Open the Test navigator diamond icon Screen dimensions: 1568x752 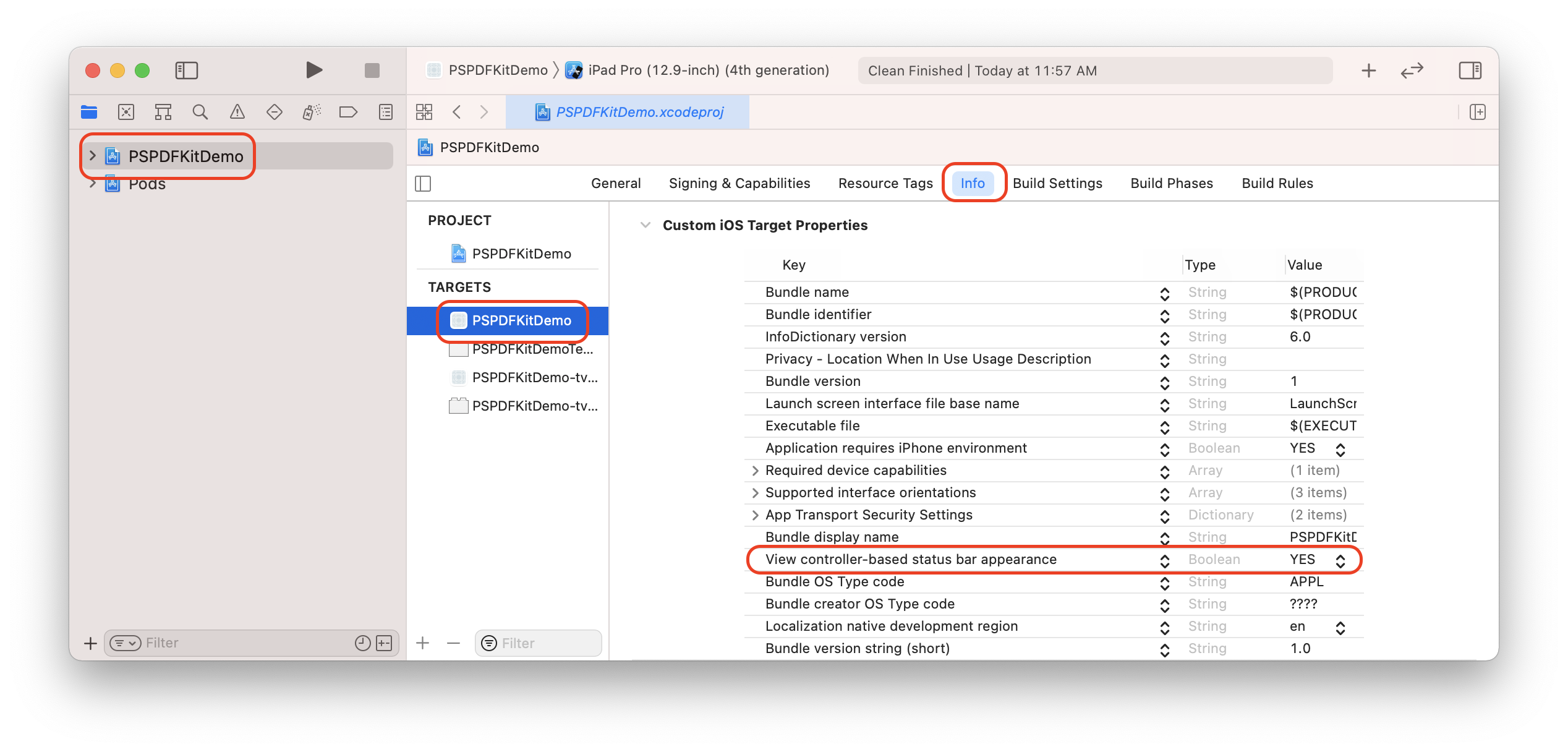[x=274, y=112]
